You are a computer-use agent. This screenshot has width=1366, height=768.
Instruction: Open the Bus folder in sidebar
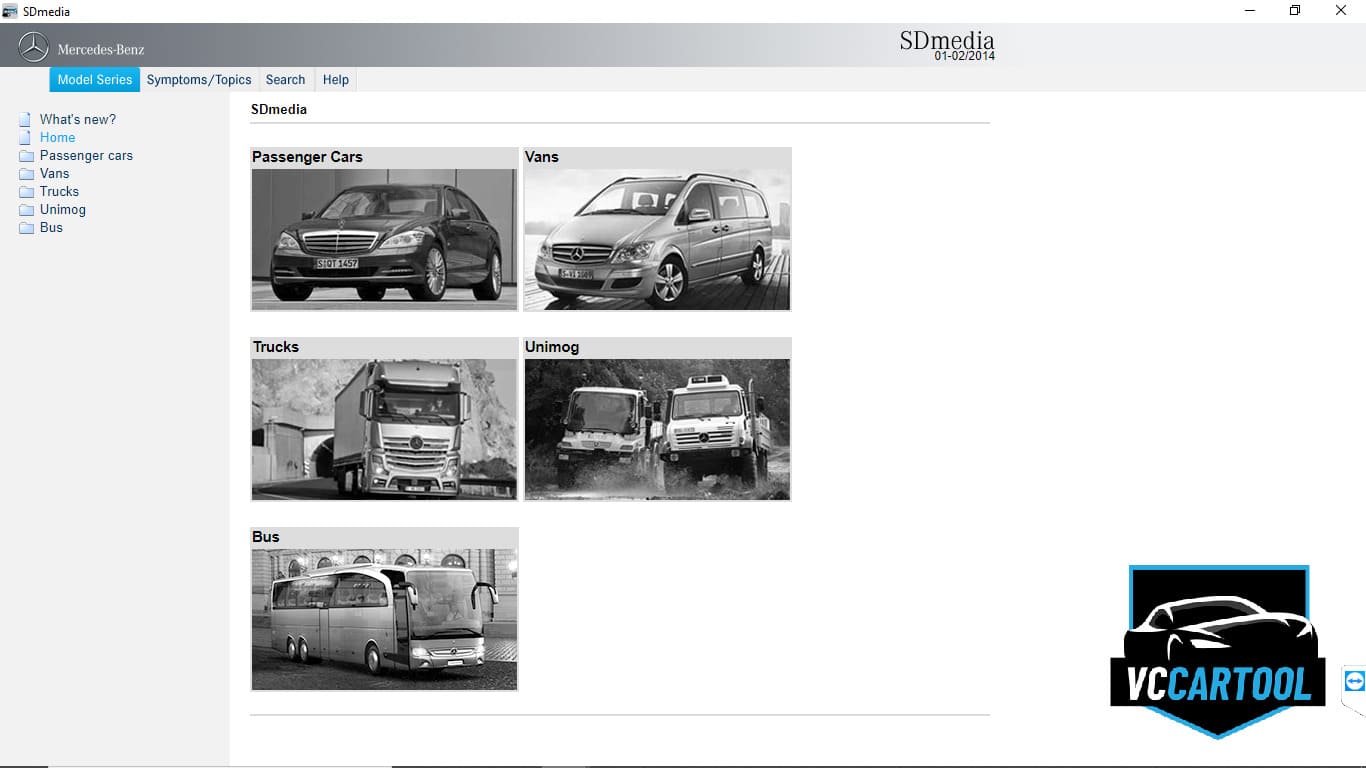(51, 227)
